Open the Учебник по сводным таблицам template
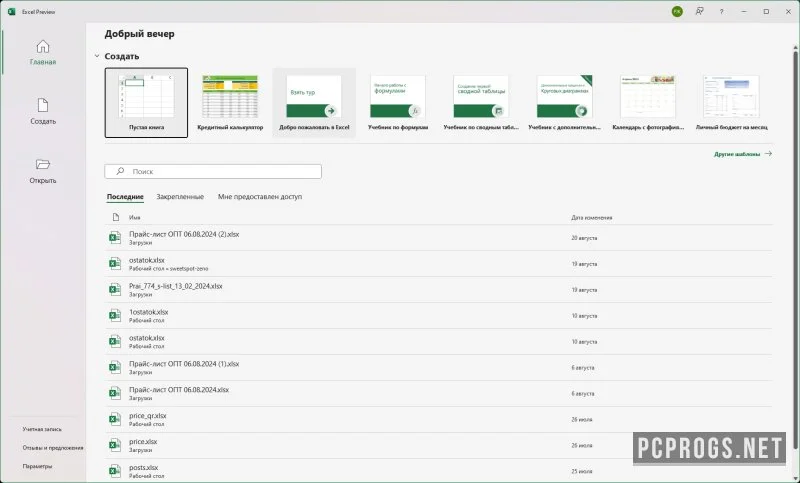Image resolution: width=800 pixels, height=483 pixels. pos(481,103)
